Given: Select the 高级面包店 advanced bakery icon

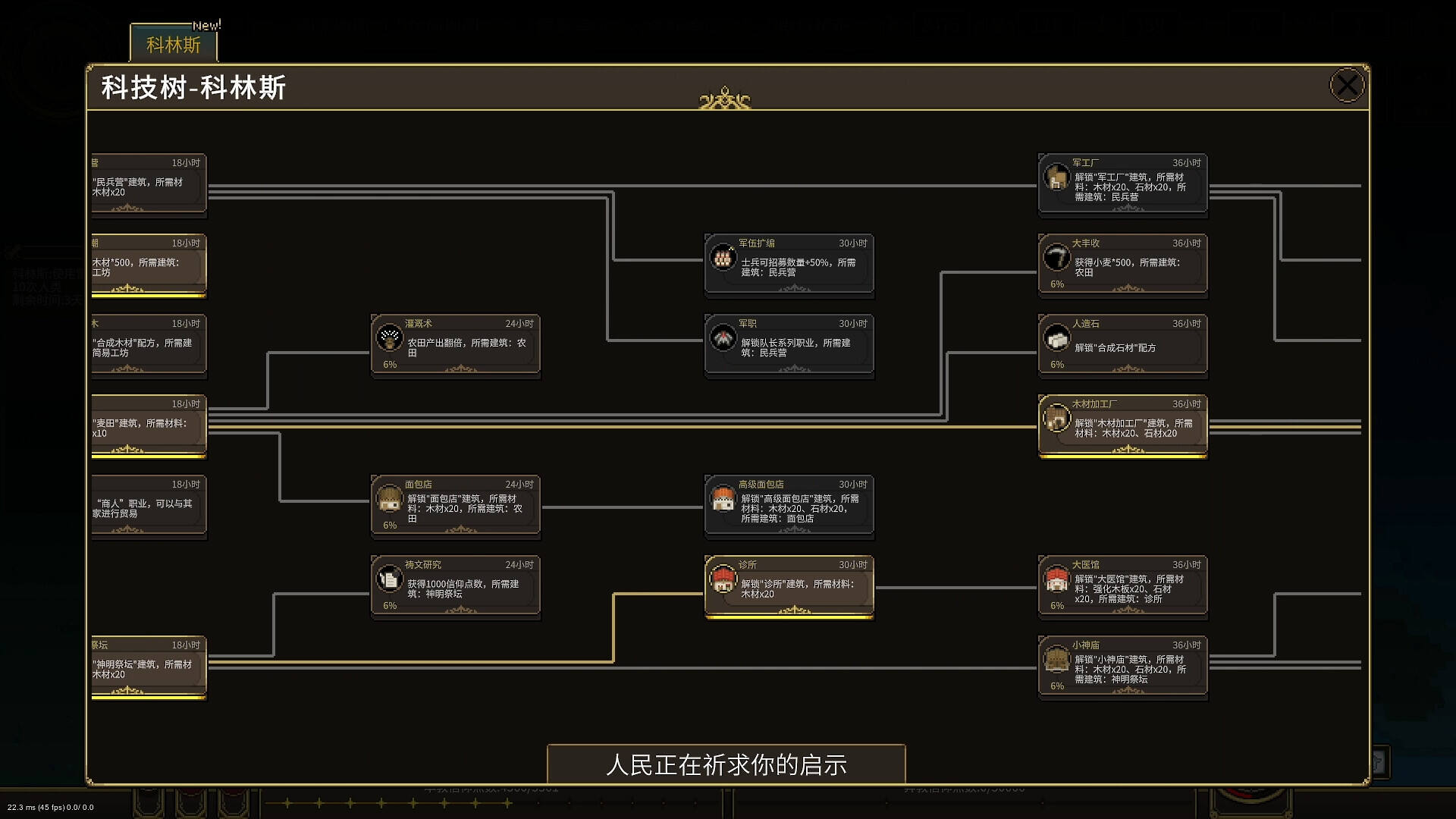Looking at the screenshot, I should click(x=723, y=500).
